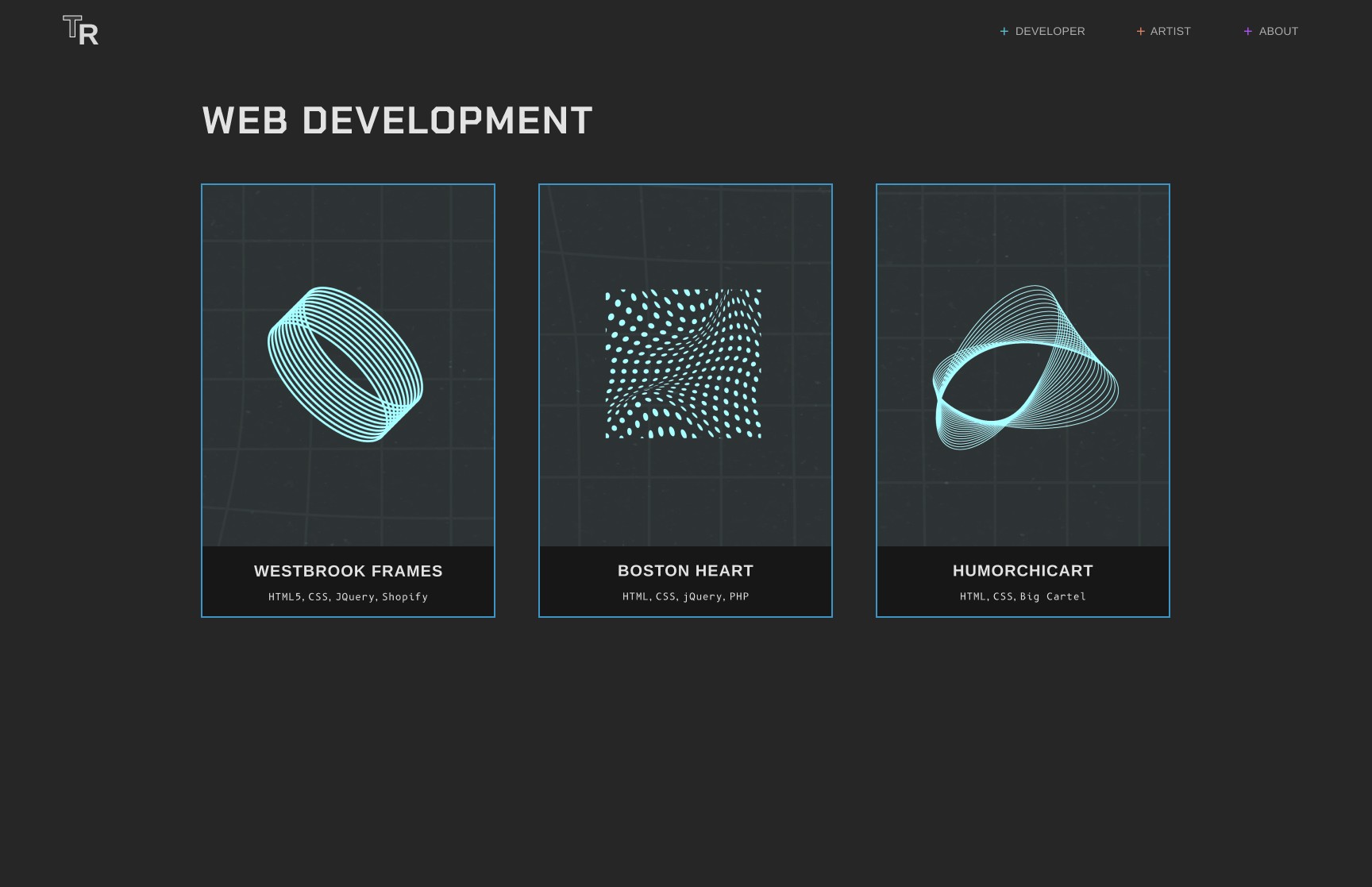1372x887 pixels.
Task: Click the HTML, CSS, Big Cartel text
Action: pos(1023,596)
